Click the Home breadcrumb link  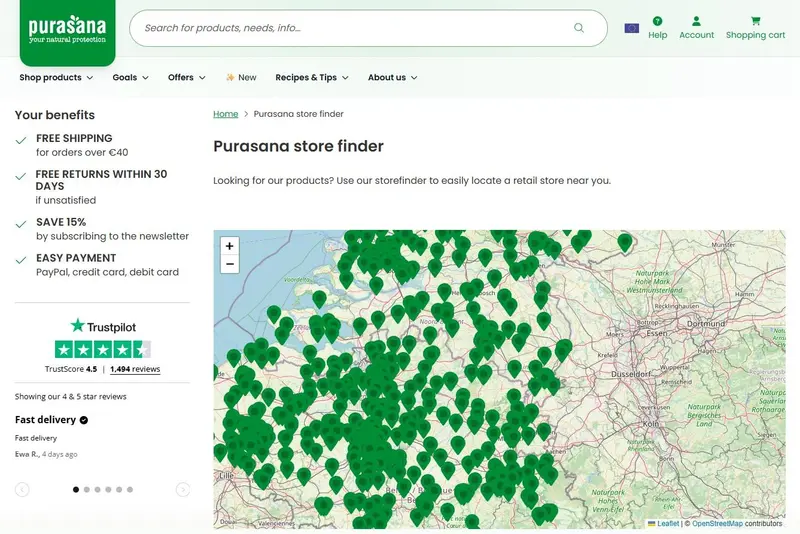point(226,114)
